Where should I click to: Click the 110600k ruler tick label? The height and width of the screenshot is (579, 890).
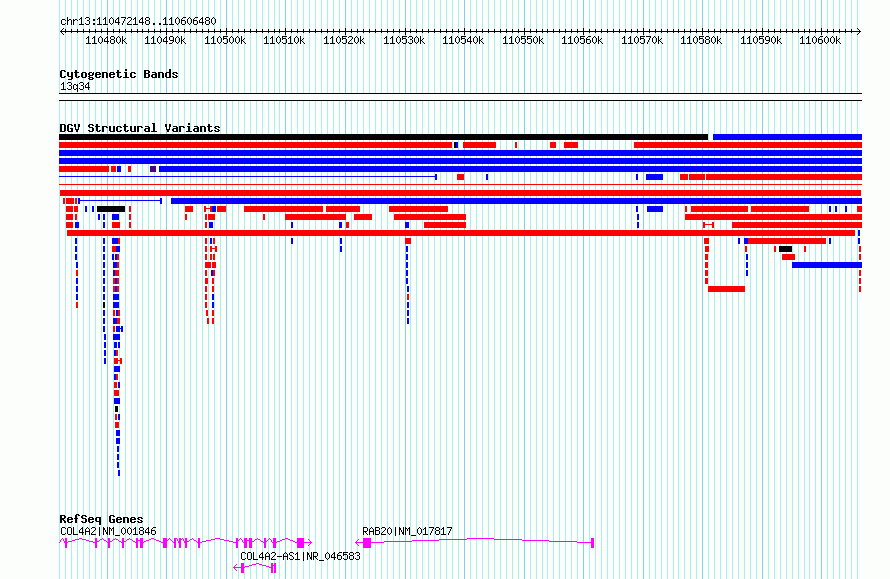pos(820,40)
